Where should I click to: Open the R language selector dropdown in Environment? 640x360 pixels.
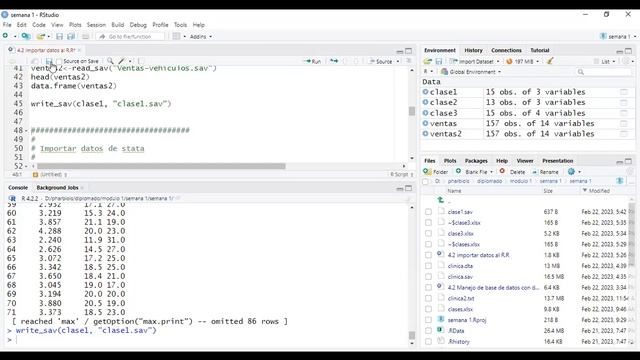pyautogui.click(x=428, y=72)
